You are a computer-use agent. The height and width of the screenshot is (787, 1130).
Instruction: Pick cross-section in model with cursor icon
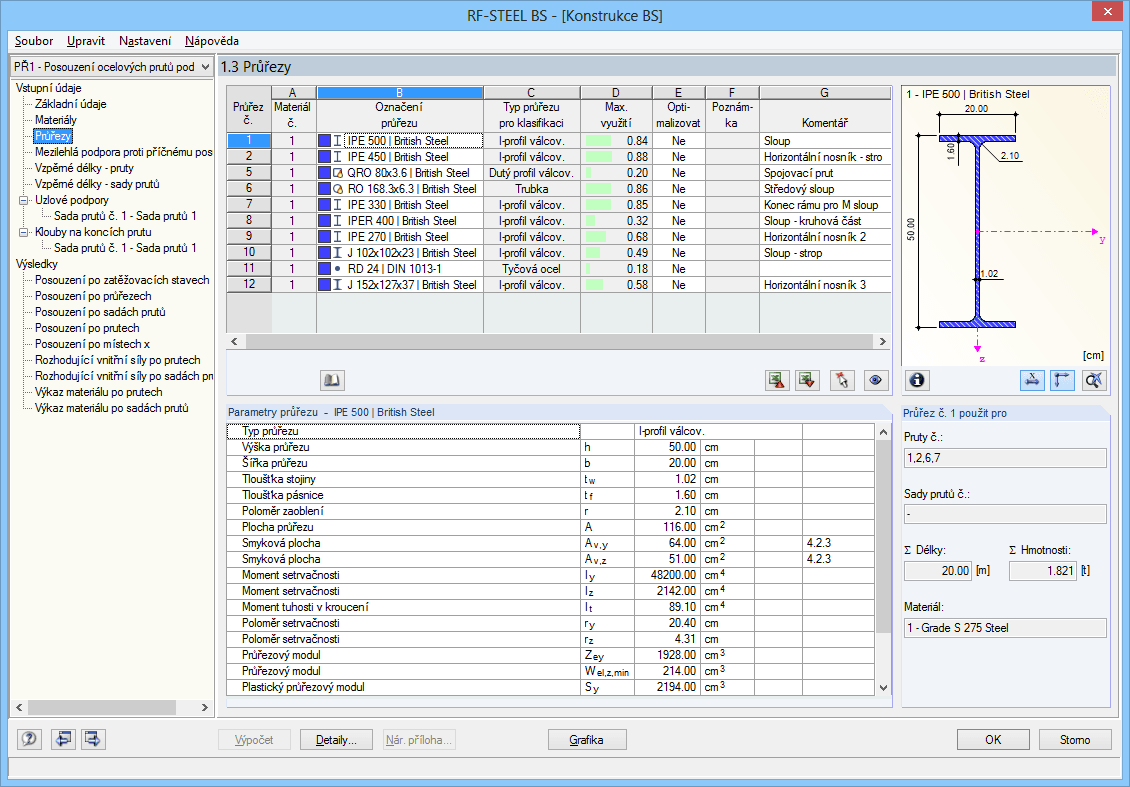[842, 380]
